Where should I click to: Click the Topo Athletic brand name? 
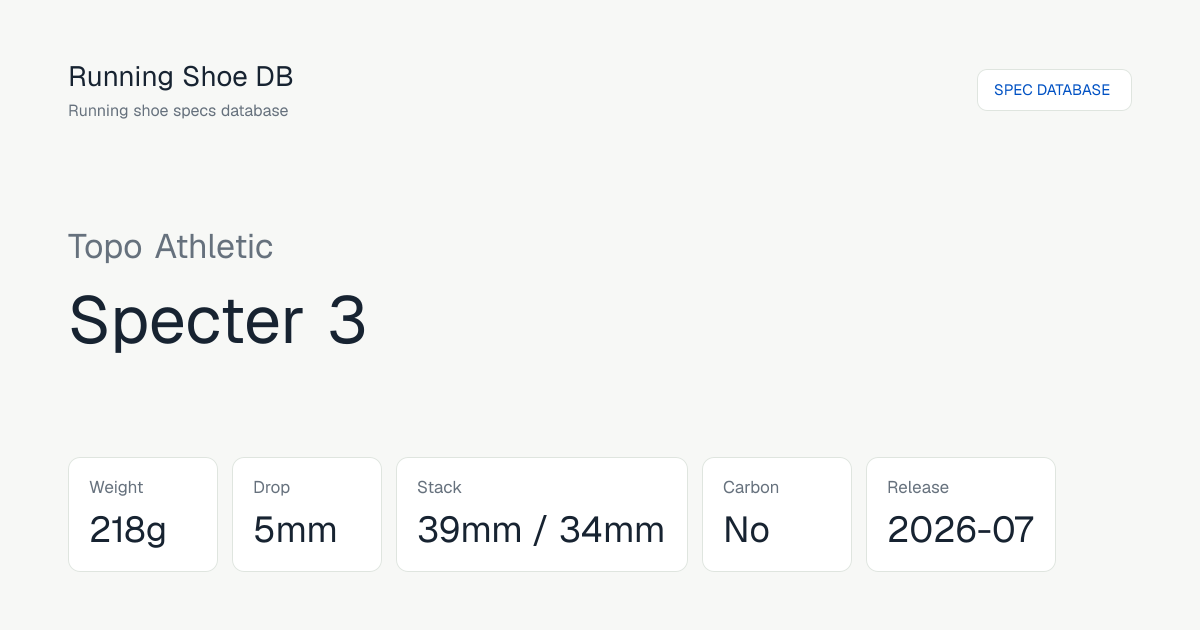(171, 246)
